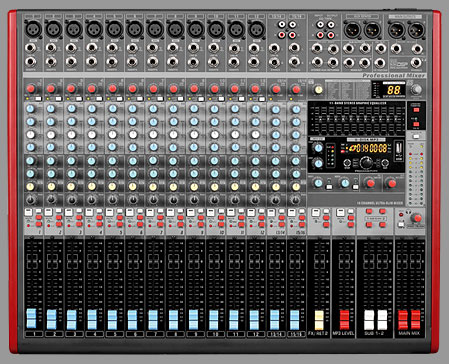
Task: Click the lower blue knob left of MP3 display
Action: (319, 163)
